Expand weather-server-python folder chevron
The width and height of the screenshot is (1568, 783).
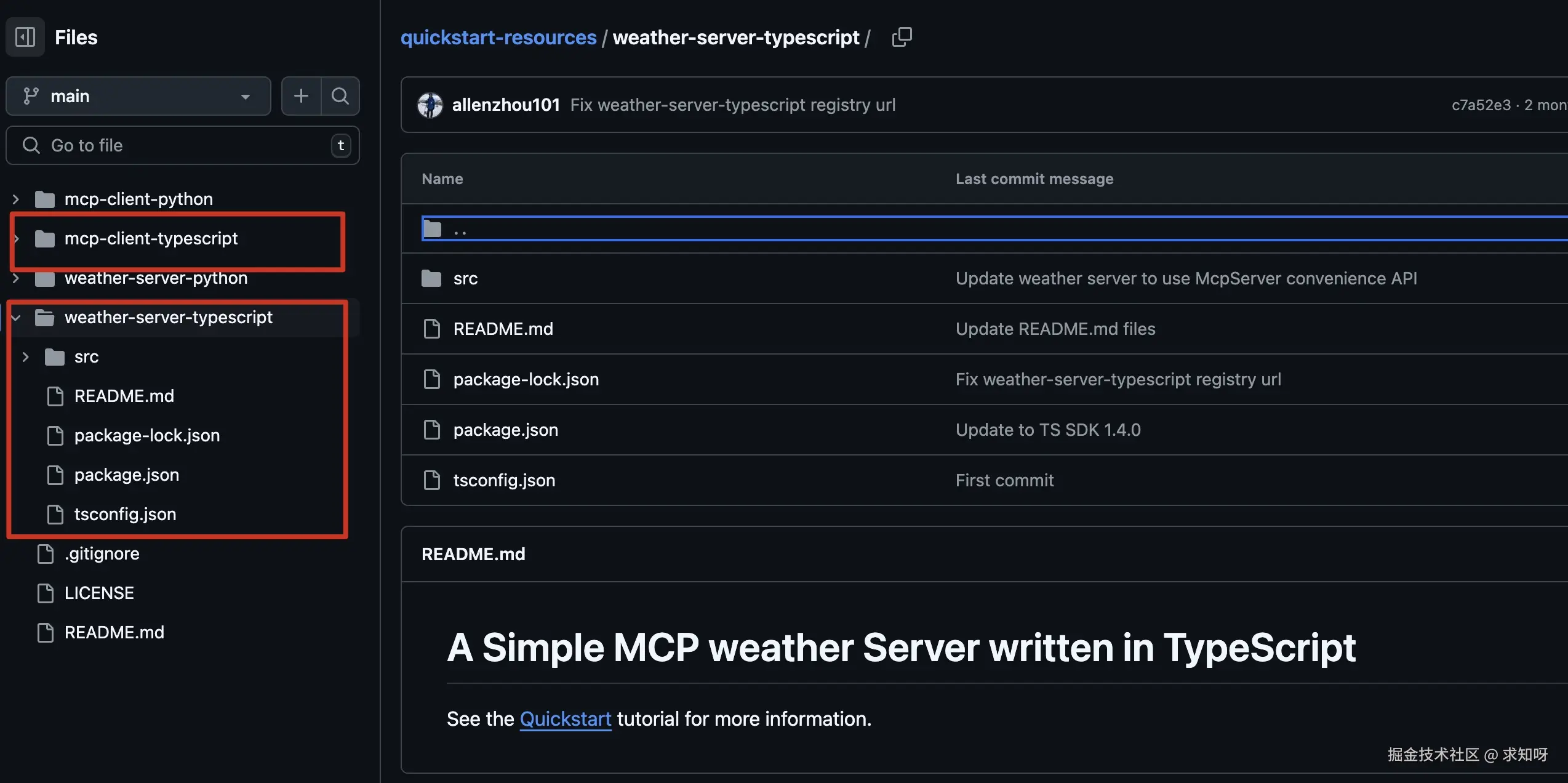coord(16,278)
